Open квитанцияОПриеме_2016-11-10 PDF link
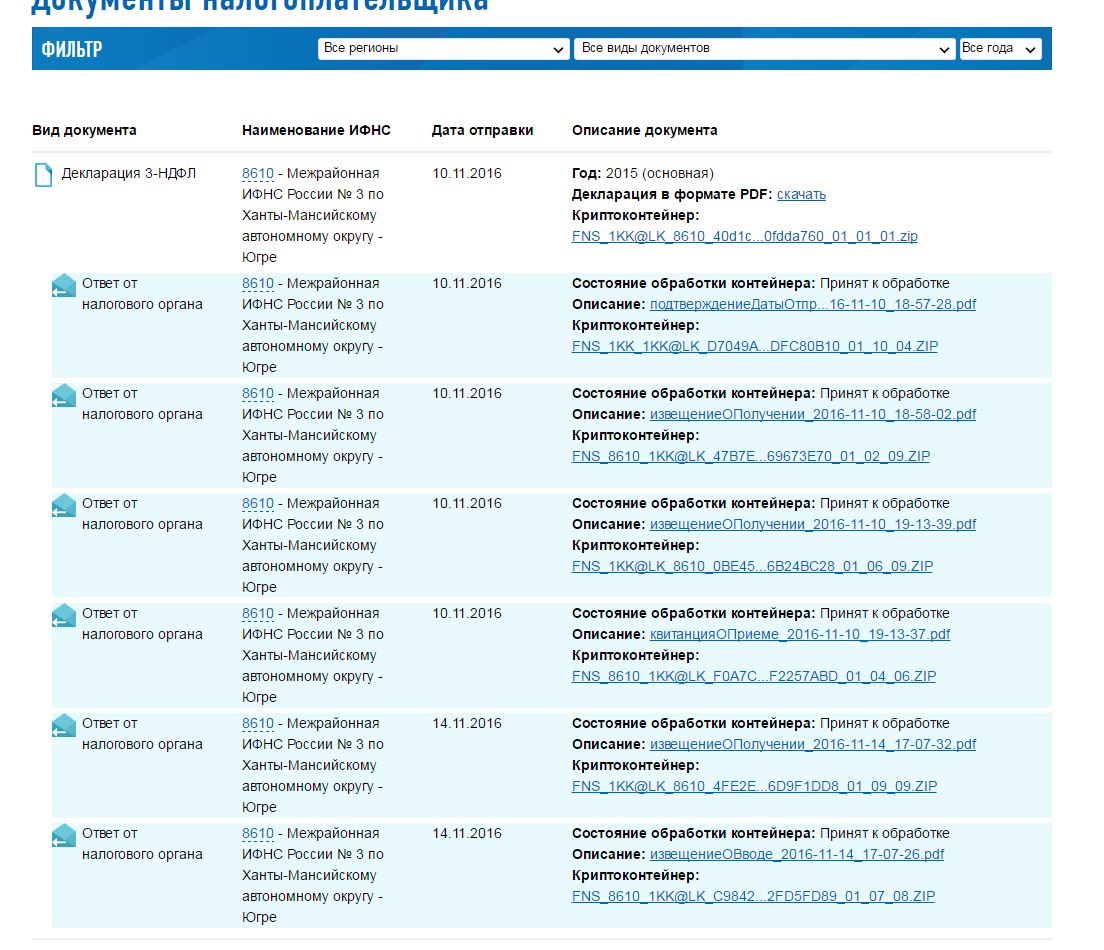1104x950 pixels. pyautogui.click(x=800, y=634)
